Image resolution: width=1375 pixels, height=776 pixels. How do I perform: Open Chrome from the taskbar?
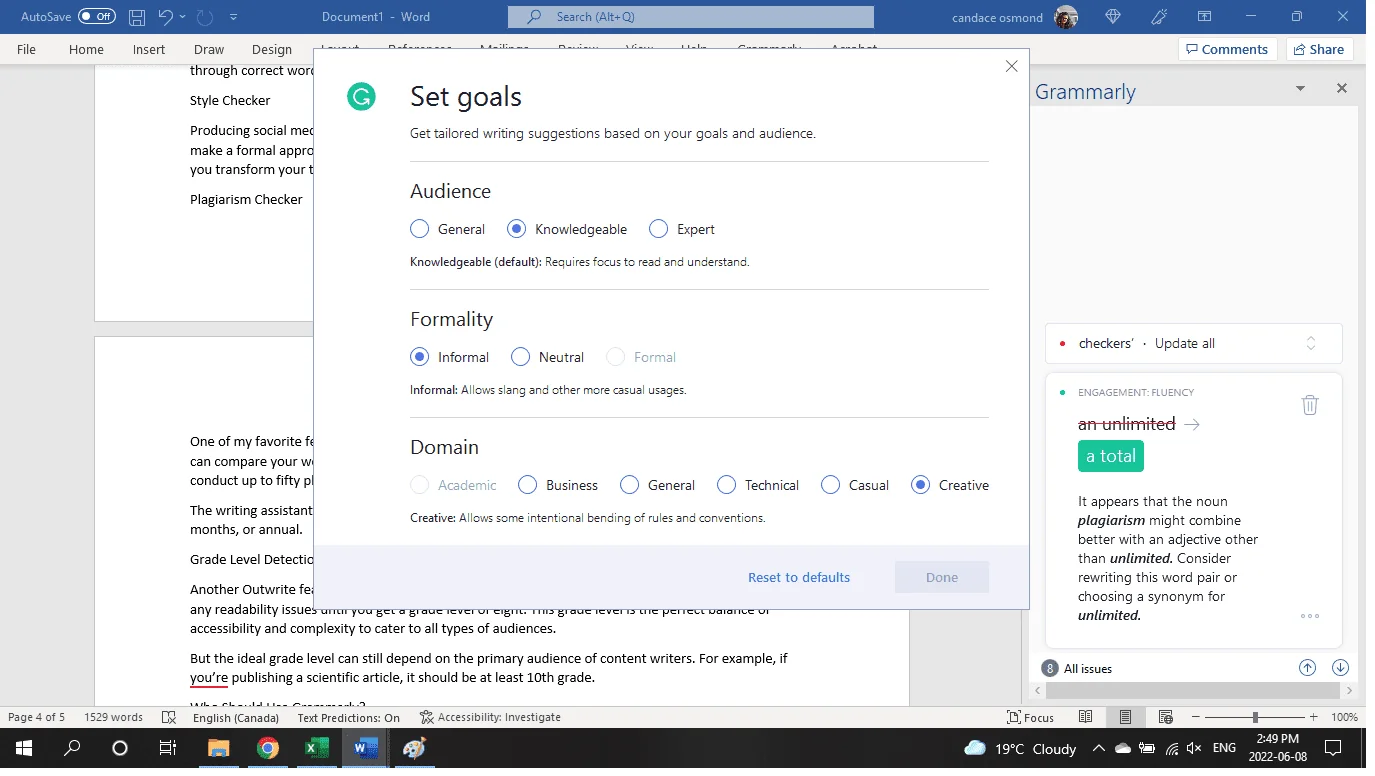(x=267, y=748)
